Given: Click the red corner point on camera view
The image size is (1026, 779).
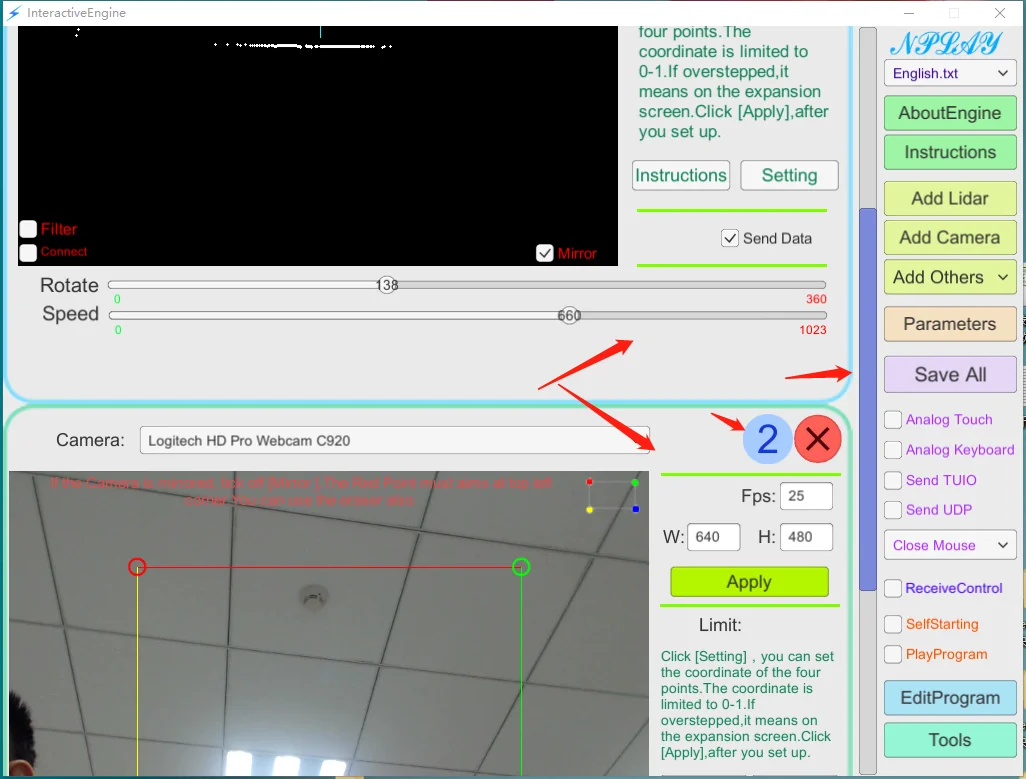Looking at the screenshot, I should 137,566.
